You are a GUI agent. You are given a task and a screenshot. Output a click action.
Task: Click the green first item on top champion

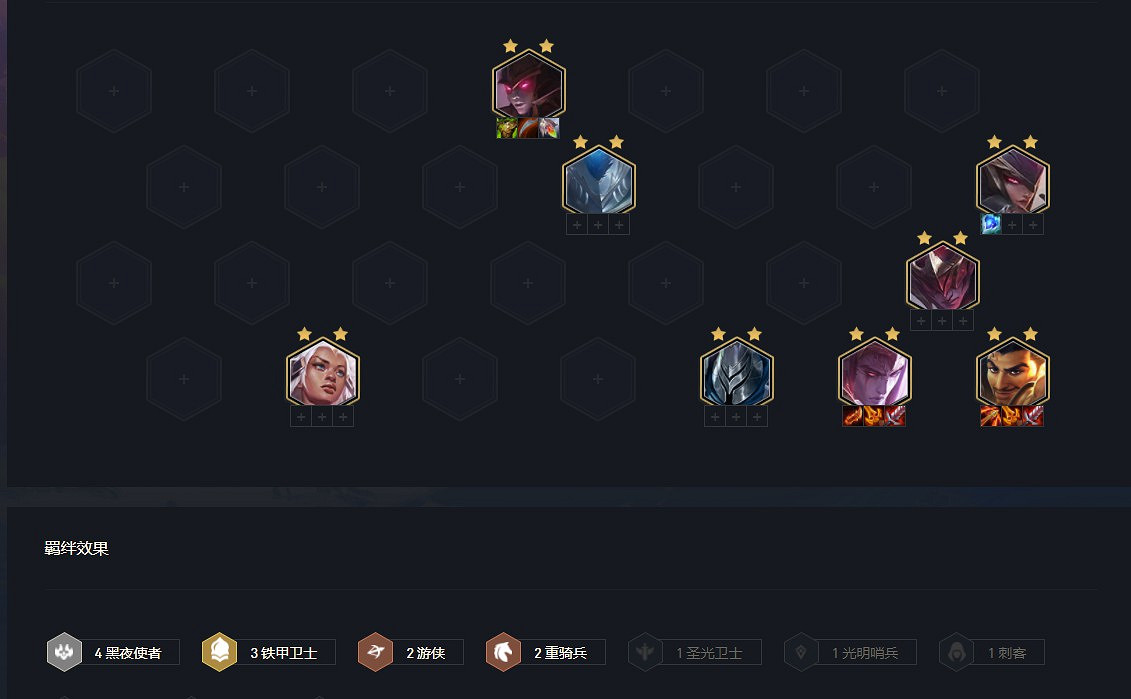pos(507,128)
